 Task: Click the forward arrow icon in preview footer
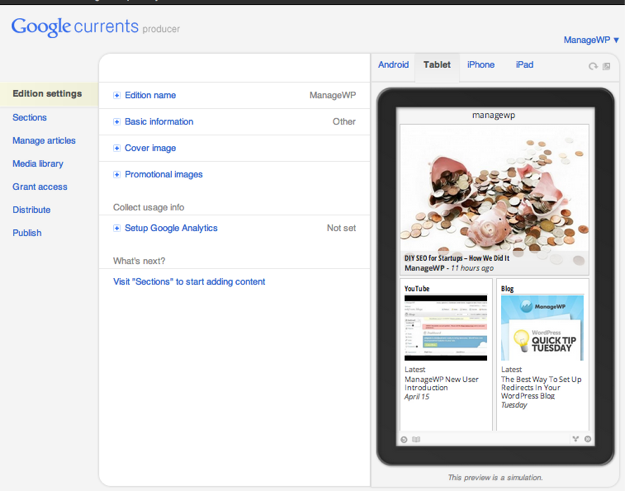pos(588,439)
